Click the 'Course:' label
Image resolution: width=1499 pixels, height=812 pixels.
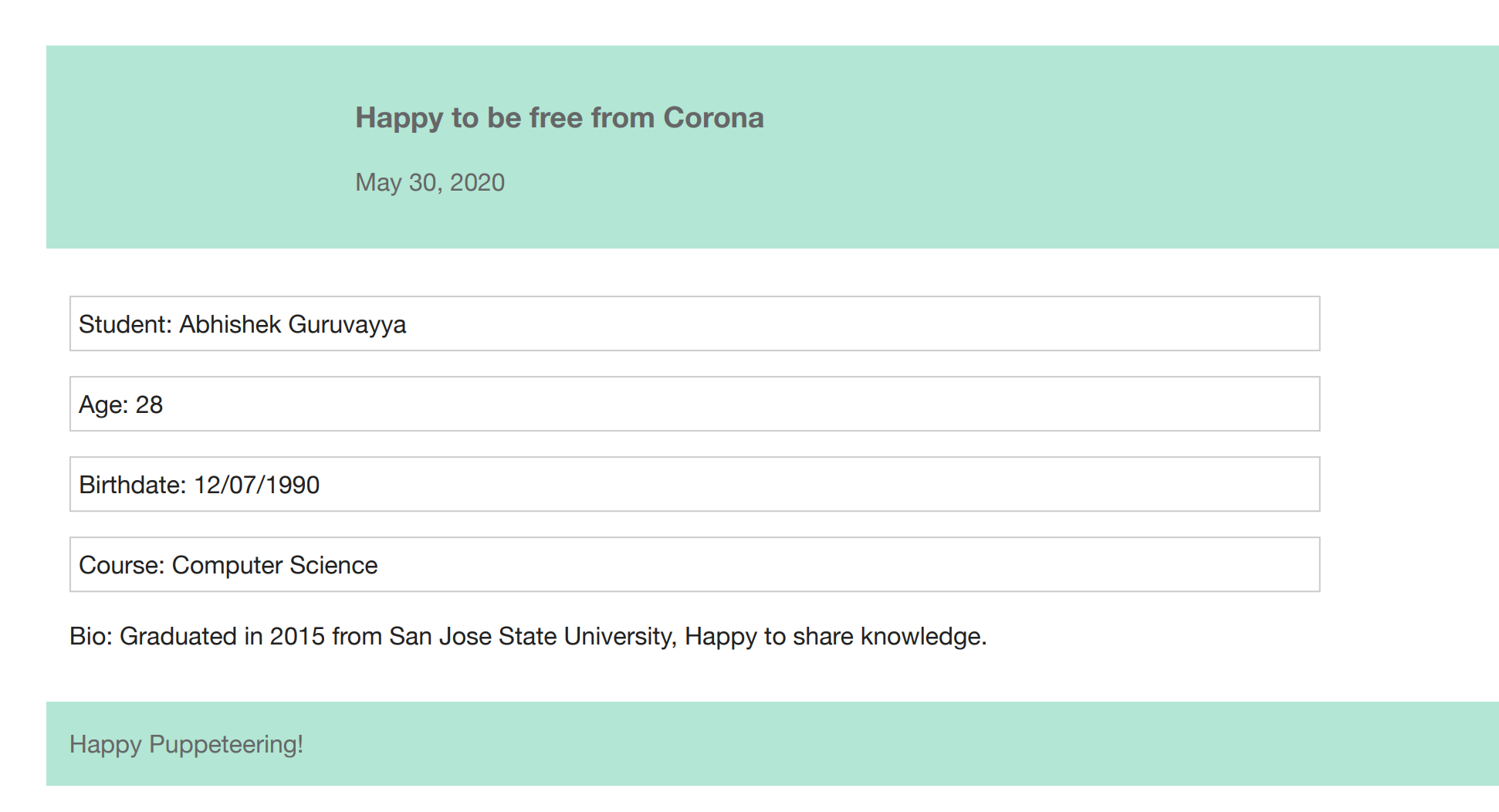(x=121, y=566)
